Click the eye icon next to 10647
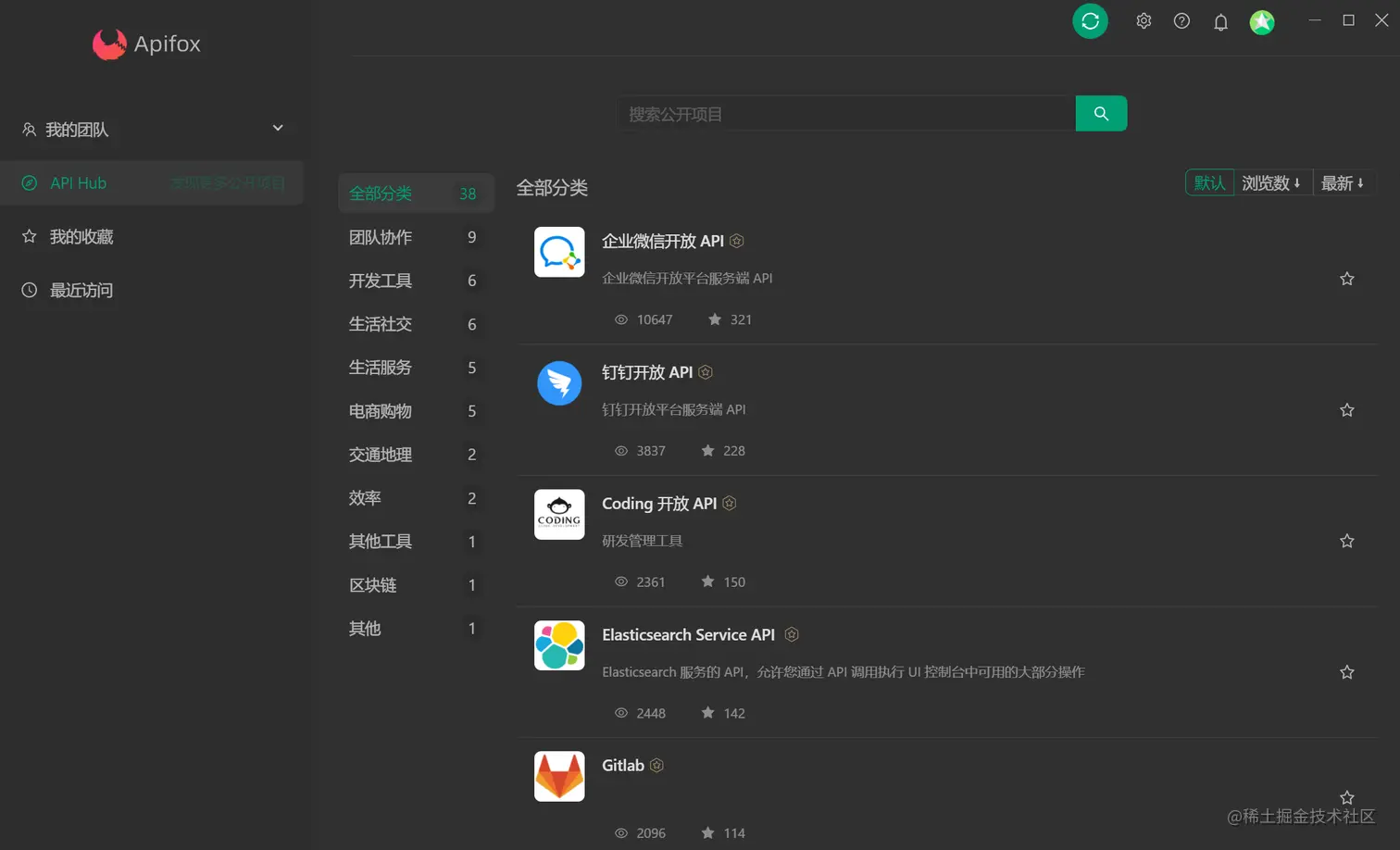1400x850 pixels. (x=621, y=319)
